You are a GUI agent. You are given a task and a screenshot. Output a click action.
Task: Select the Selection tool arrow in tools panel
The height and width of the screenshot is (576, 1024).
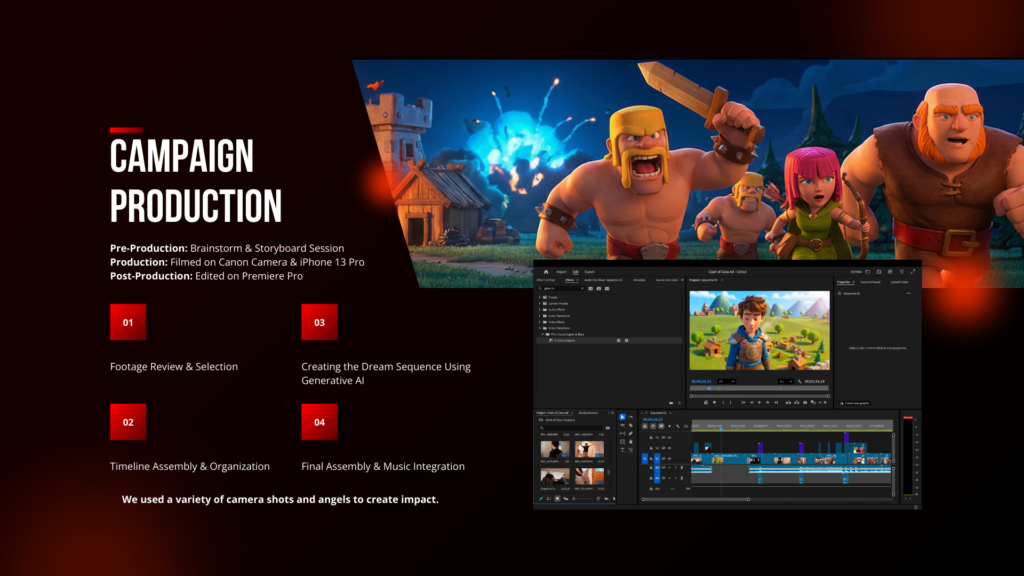tap(622, 417)
